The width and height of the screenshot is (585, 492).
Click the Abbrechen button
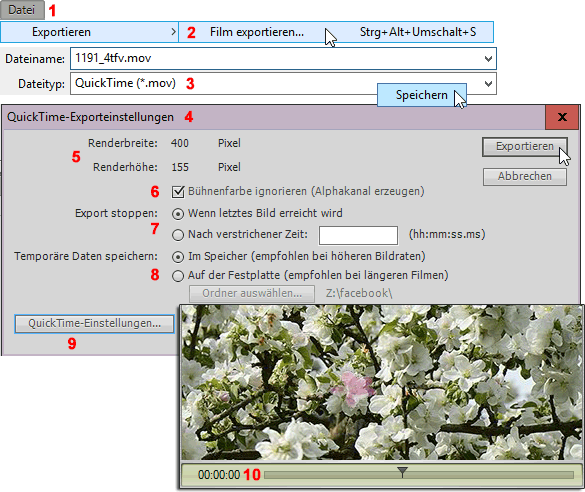click(525, 176)
